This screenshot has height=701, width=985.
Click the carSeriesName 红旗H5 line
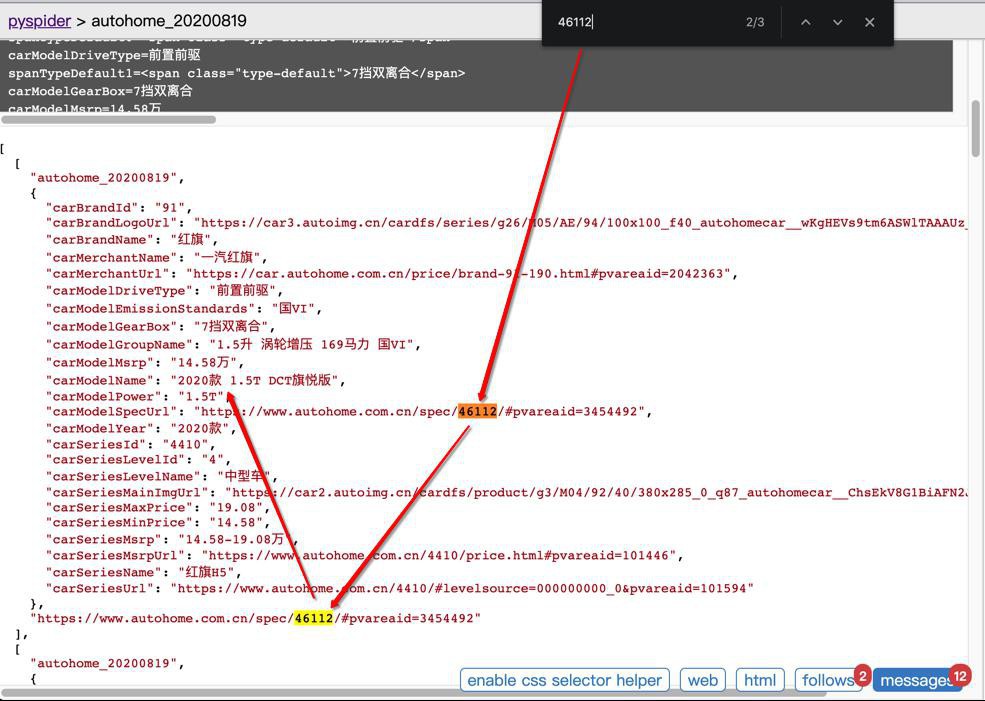click(143, 572)
